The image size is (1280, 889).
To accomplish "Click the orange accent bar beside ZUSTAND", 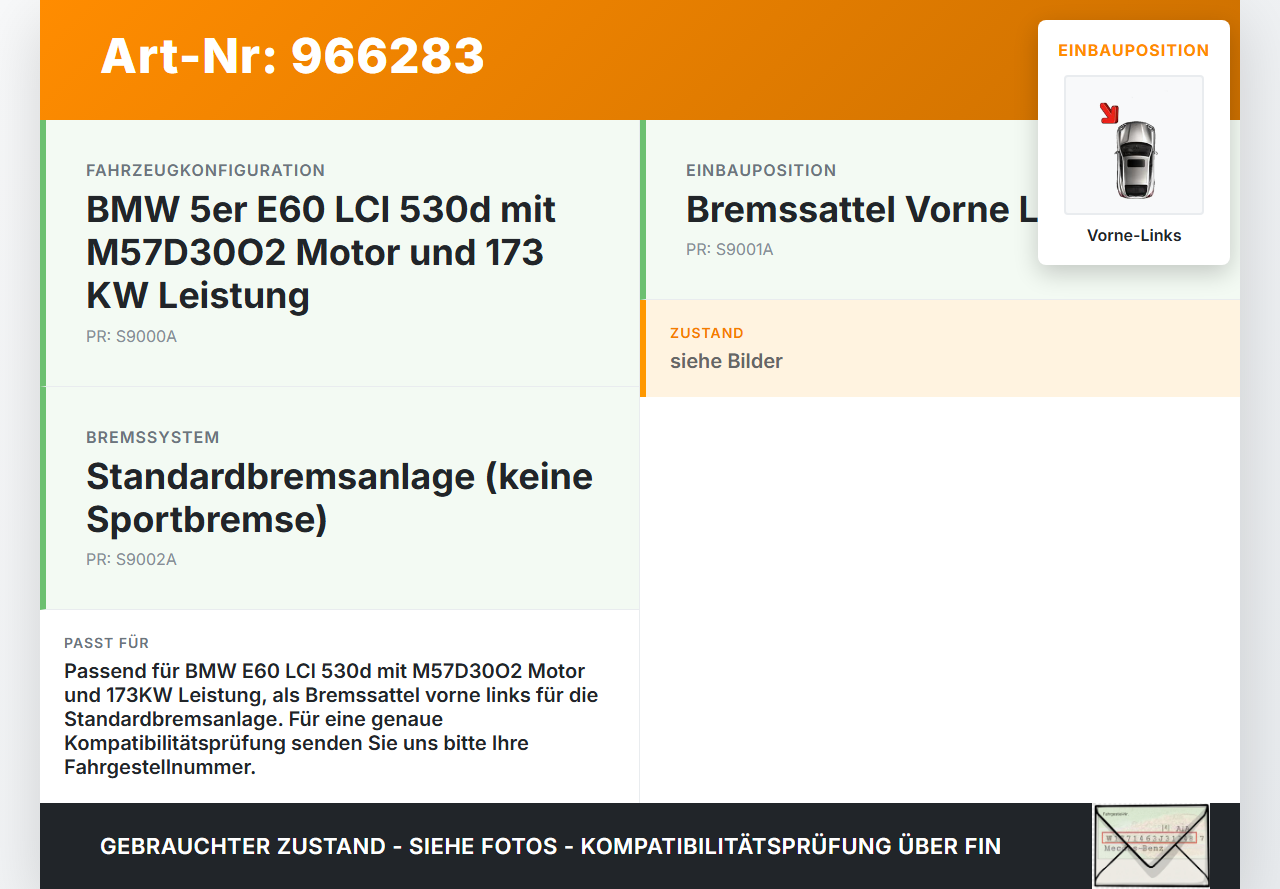I will [x=643, y=348].
